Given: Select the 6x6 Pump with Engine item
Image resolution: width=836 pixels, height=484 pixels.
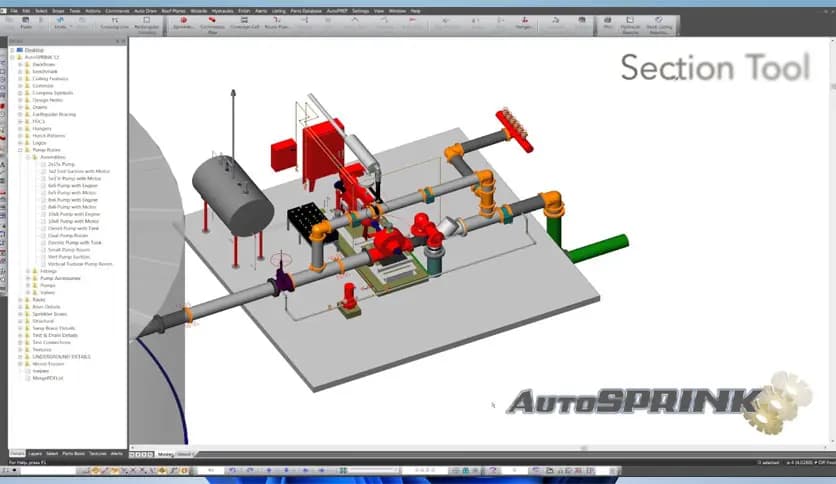Looking at the screenshot, I should point(73,185).
